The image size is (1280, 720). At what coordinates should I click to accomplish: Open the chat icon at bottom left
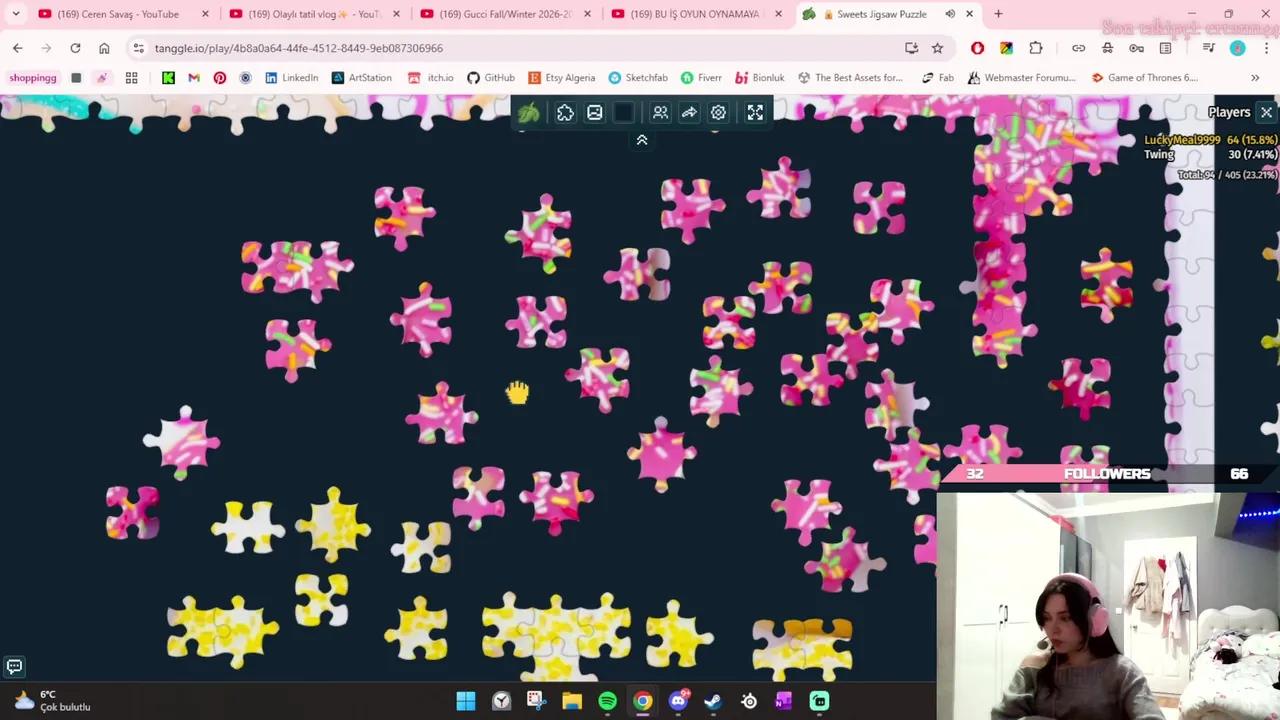[14, 666]
